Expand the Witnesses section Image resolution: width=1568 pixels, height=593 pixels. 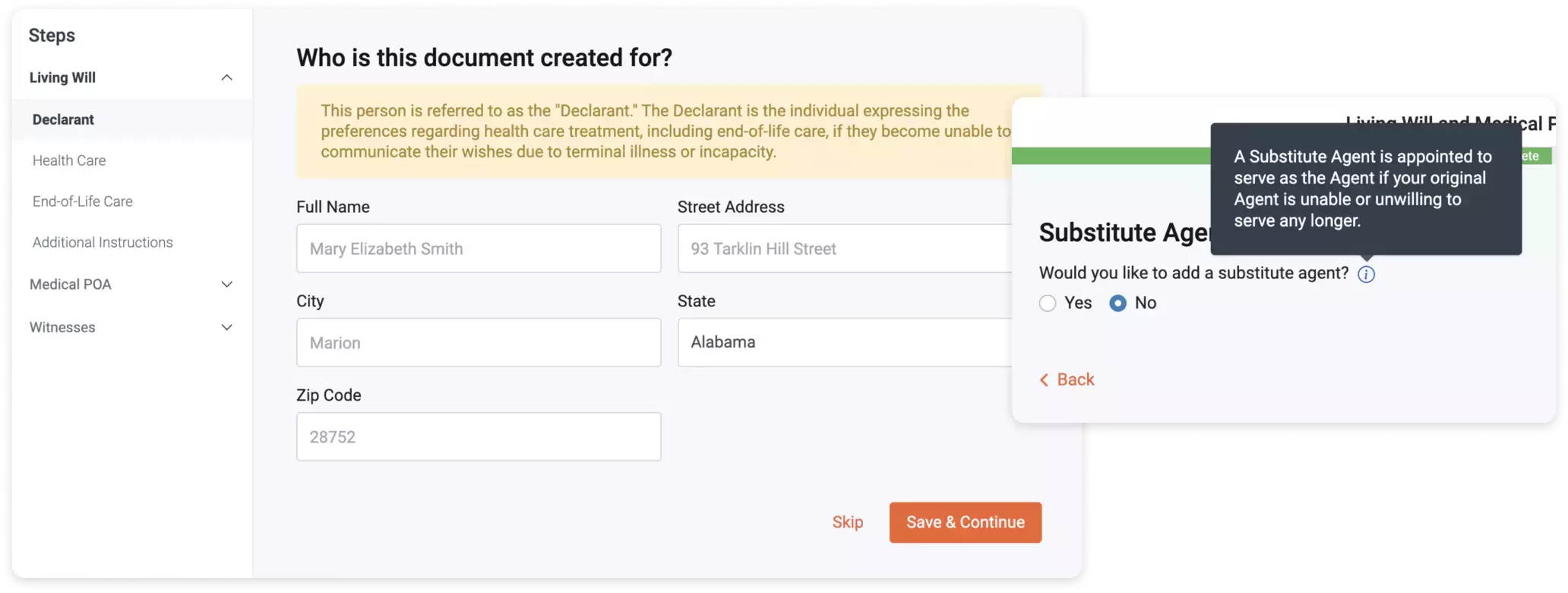[x=226, y=328]
